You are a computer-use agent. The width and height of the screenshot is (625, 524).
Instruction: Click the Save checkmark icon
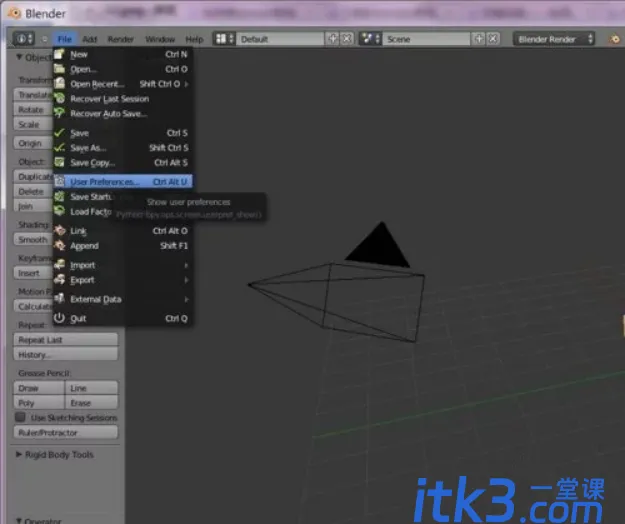[59, 132]
